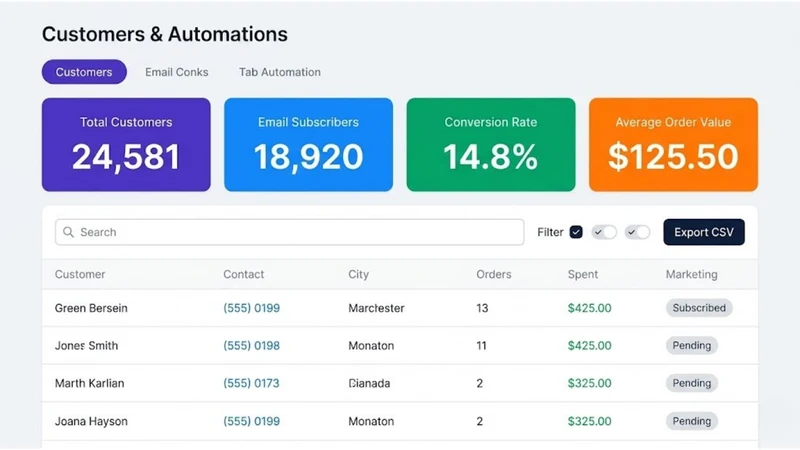Open customer Jones Smith

86,345
